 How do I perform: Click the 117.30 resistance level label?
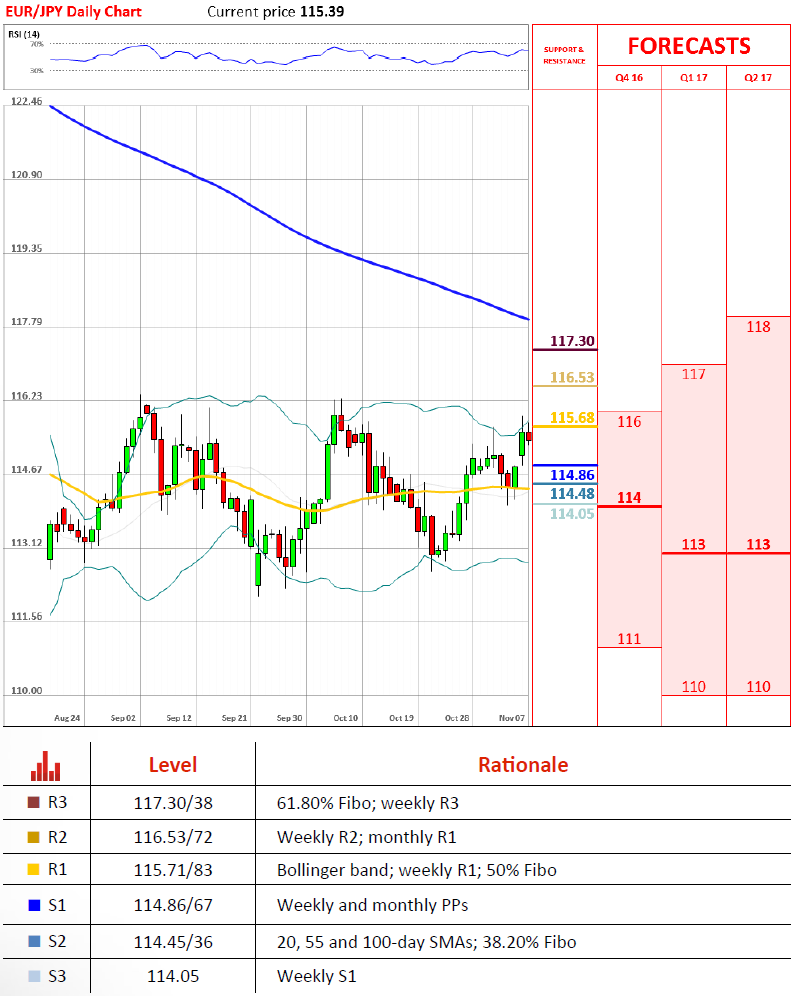(x=572, y=341)
